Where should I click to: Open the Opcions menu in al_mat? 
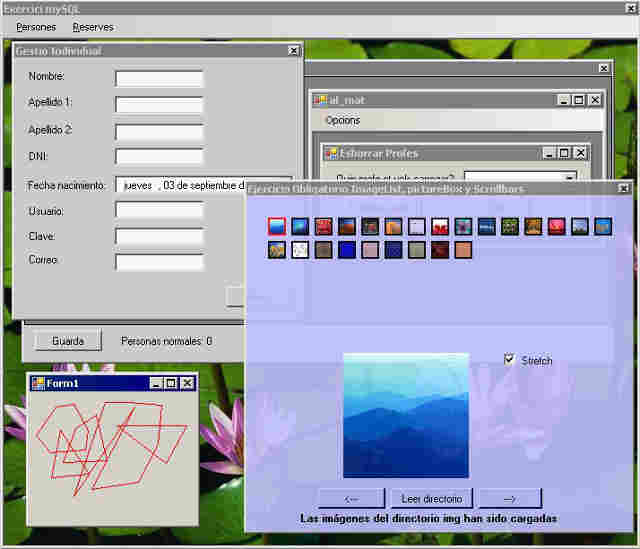click(343, 120)
